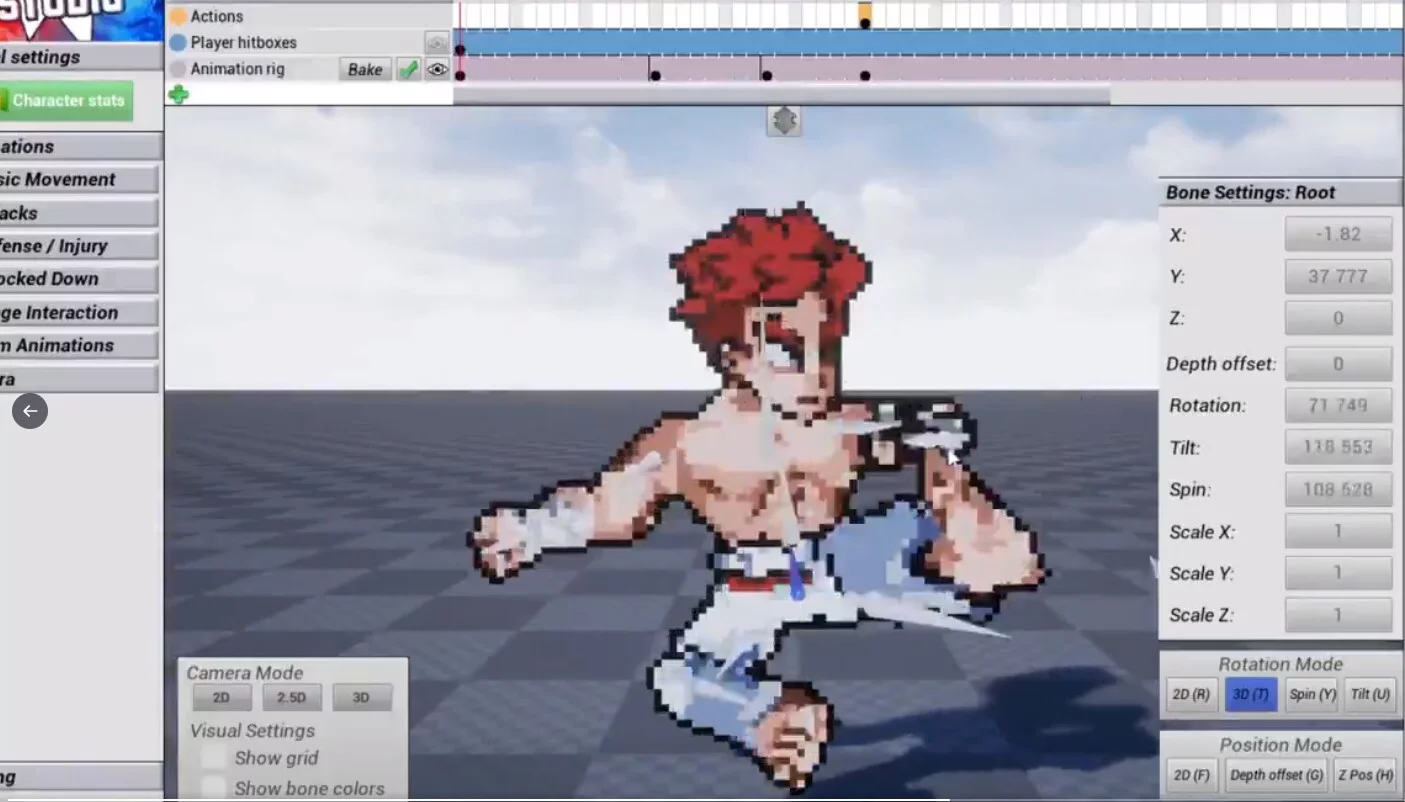Screen dimensions: 1405x802
Task: Switch camera mode to 2.5D
Action: 292,698
